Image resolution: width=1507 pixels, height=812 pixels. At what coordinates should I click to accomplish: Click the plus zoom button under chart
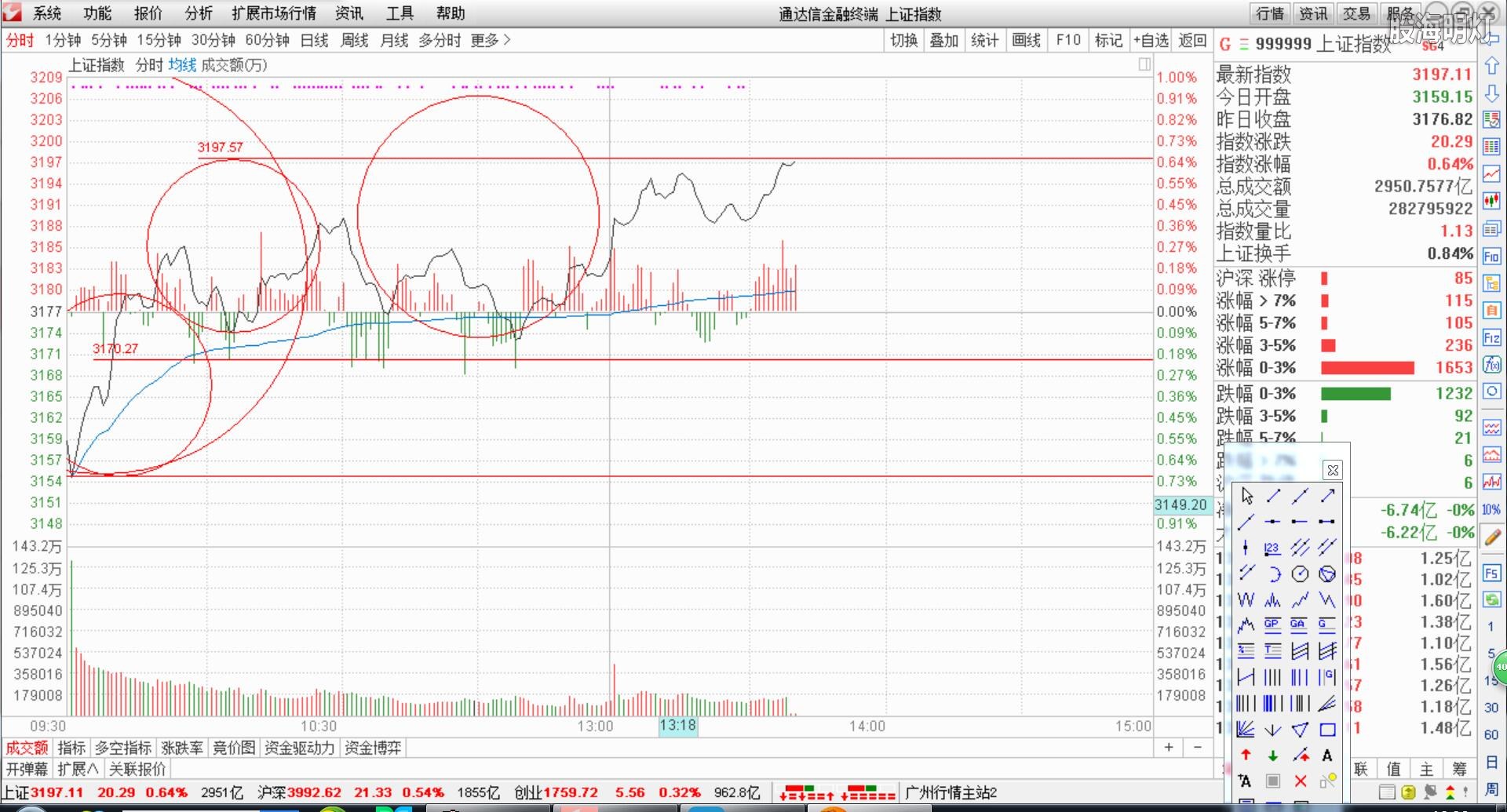tap(1169, 747)
